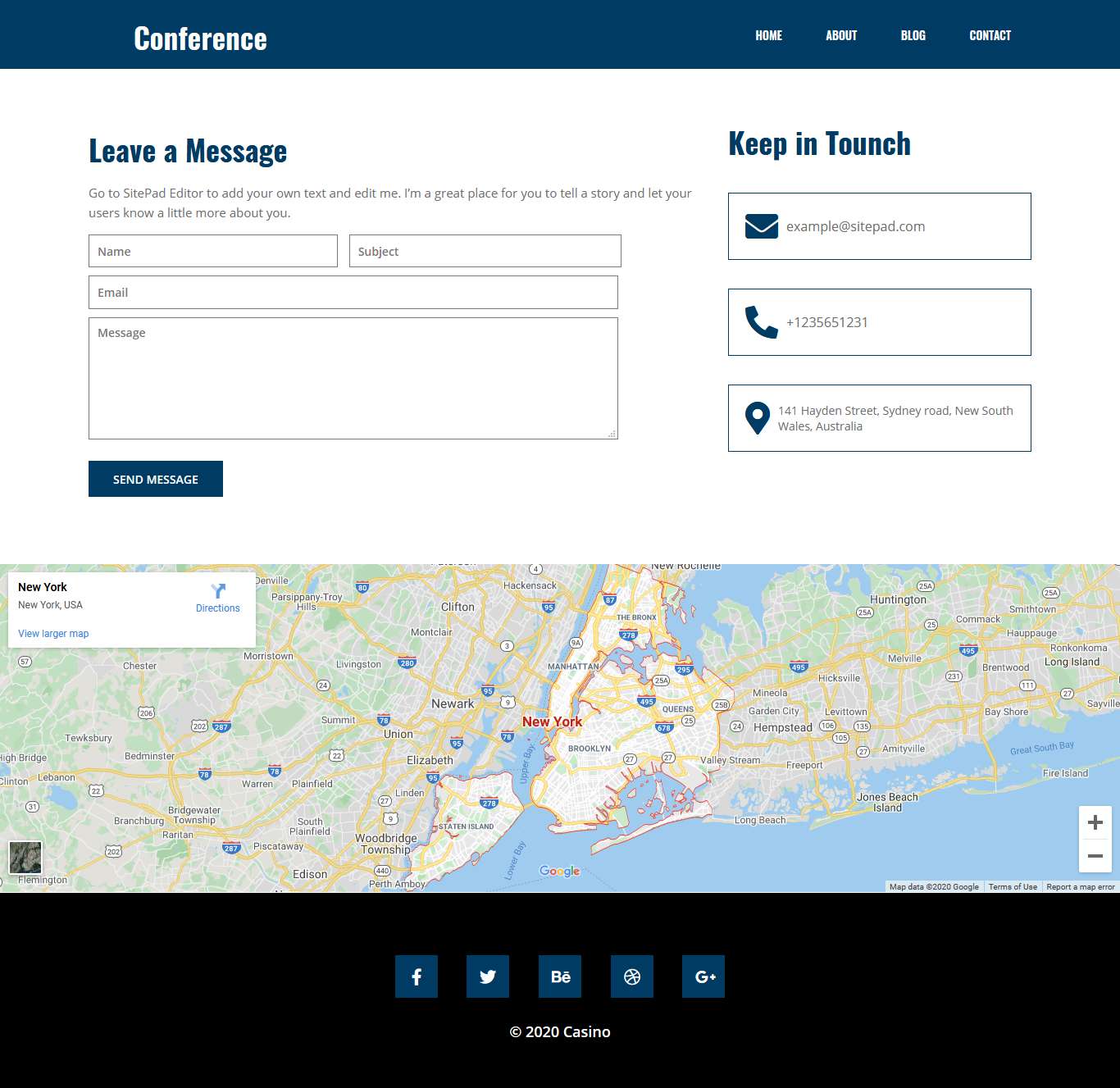Click into the Subject field
Viewport: 1120px width, 1088px height.
485,252
